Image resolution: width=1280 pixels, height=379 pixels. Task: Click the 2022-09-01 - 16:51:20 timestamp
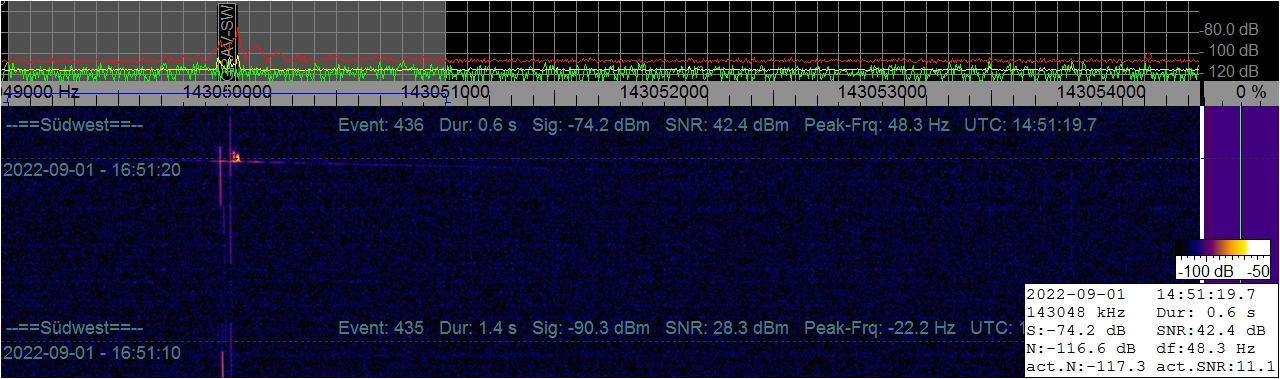pos(92,170)
